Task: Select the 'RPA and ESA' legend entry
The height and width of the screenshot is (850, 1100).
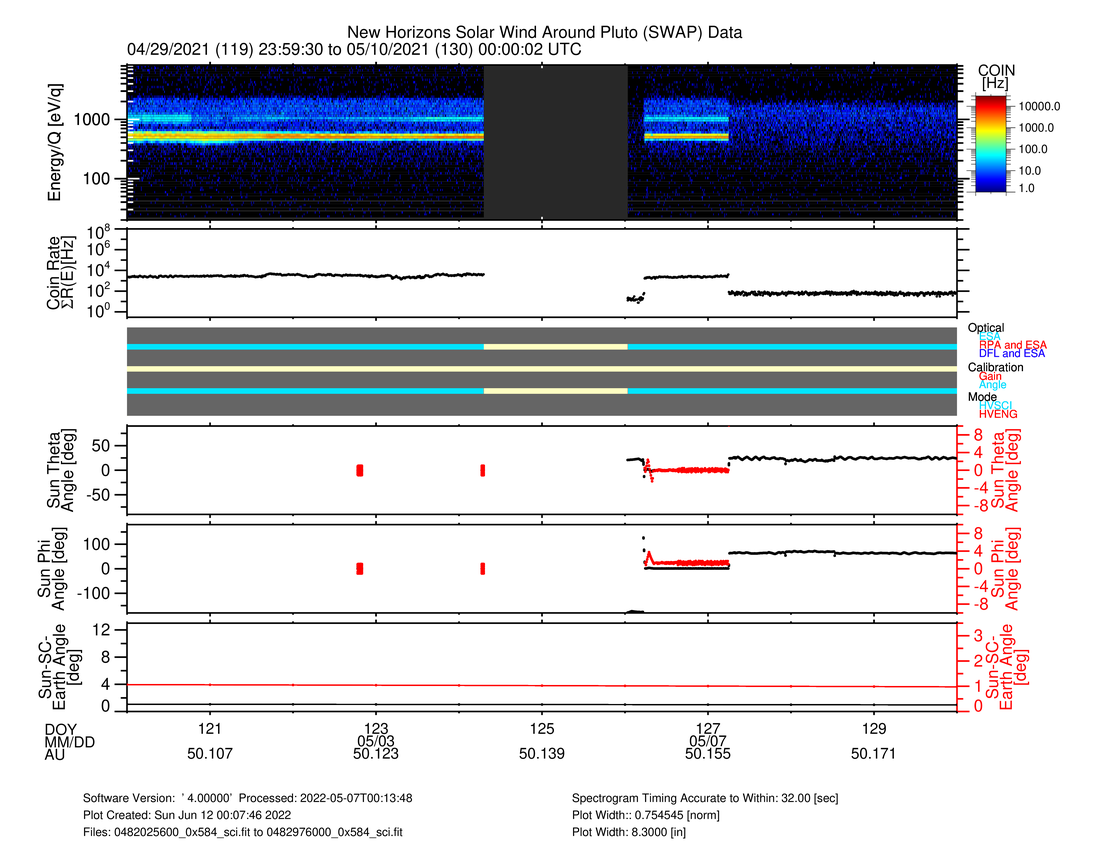Action: [1012, 345]
